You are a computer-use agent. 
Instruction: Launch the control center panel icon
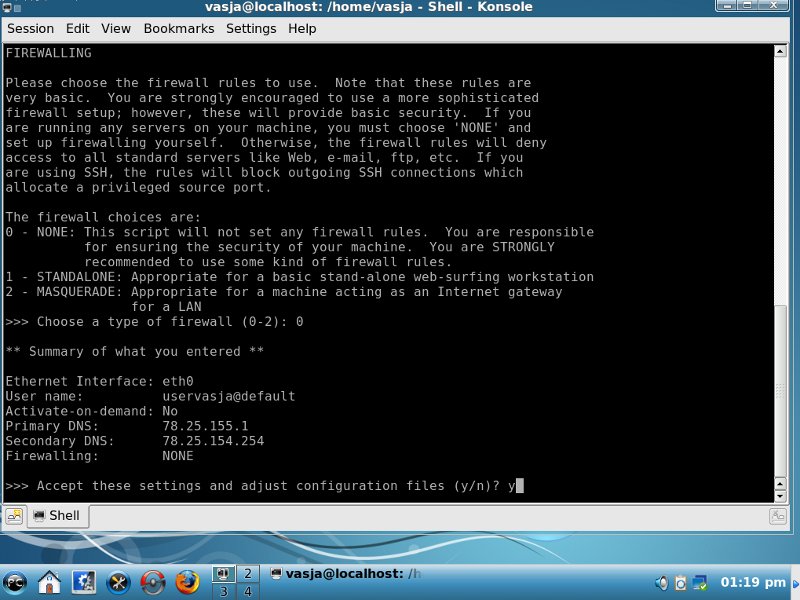[85, 581]
